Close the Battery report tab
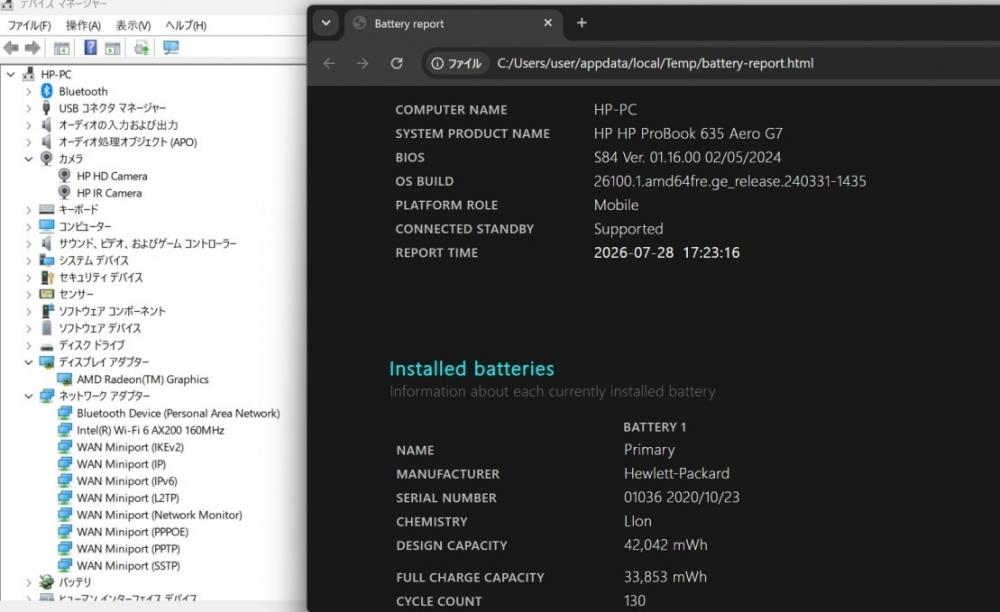Image resolution: width=1000 pixels, height=612 pixels. (548, 23)
